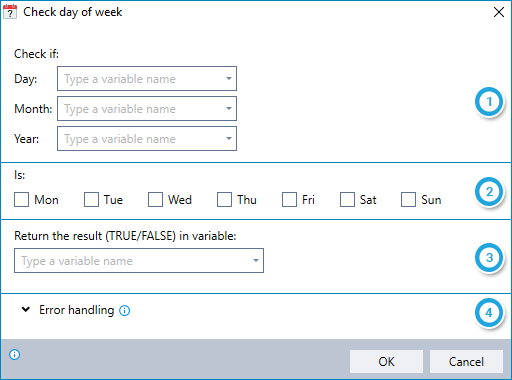Image resolution: width=512 pixels, height=380 pixels.
Task: Click numbered callout 2 badge
Action: pyautogui.click(x=489, y=192)
